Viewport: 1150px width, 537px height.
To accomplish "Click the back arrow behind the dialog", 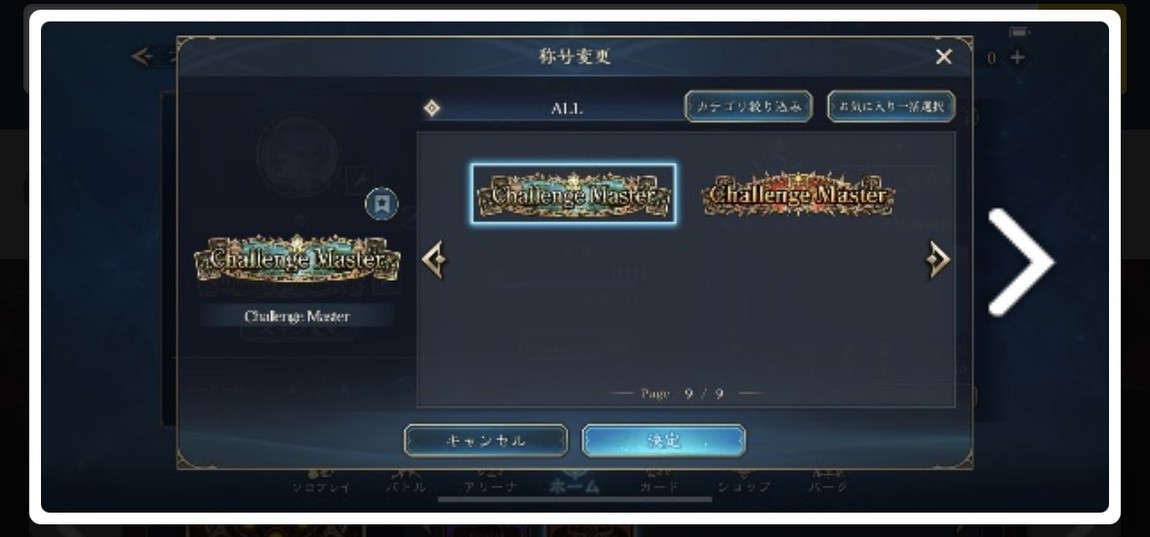I will pos(142,56).
